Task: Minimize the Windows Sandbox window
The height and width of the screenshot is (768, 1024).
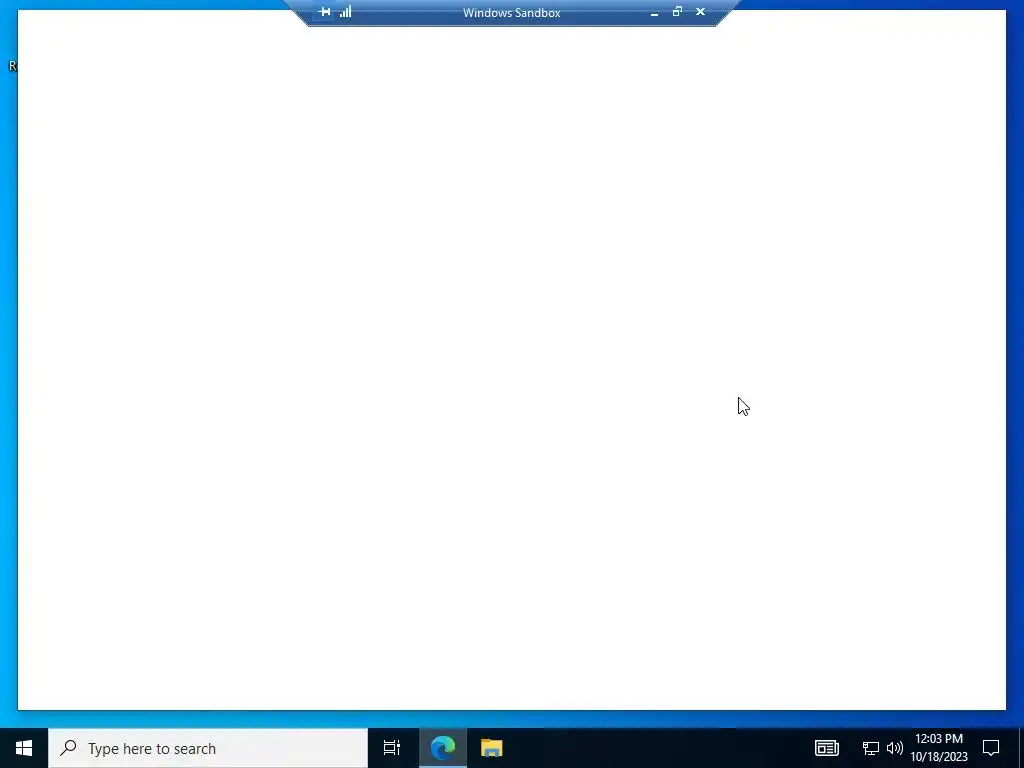Action: pyautogui.click(x=654, y=12)
